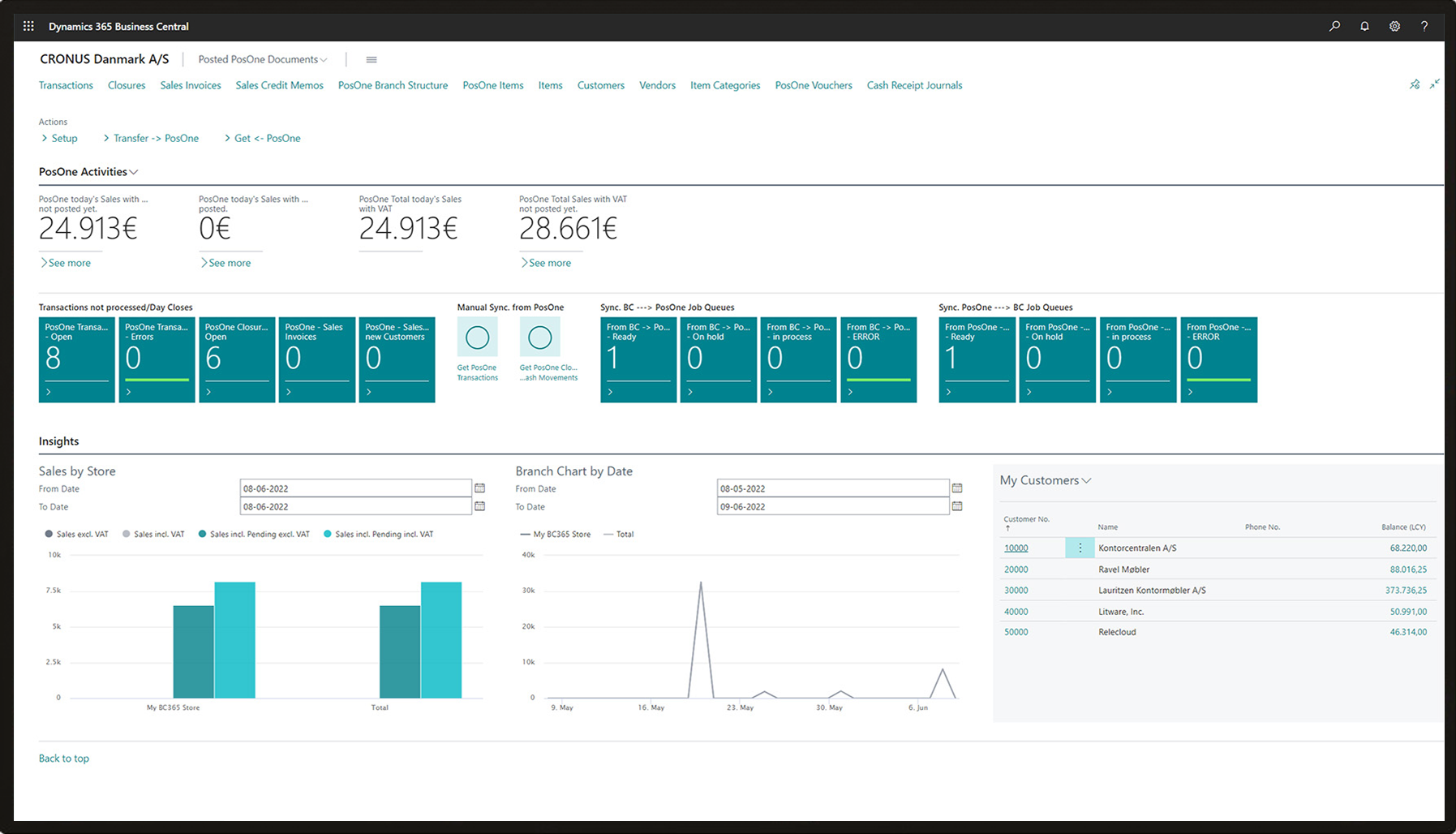Open the PosOne Vouchers menu item

pos(814,85)
